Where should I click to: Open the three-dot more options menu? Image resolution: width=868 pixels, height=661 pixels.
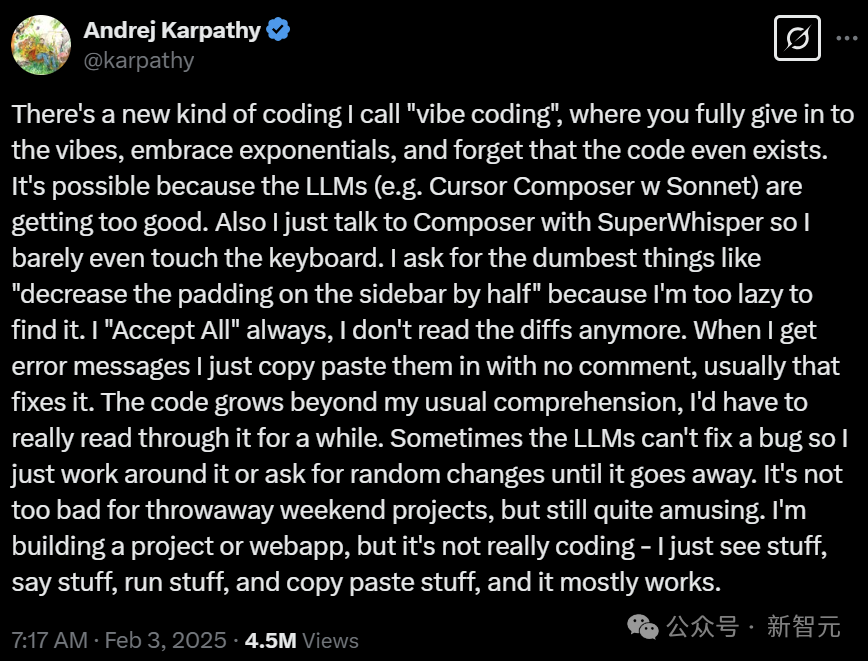[847, 38]
